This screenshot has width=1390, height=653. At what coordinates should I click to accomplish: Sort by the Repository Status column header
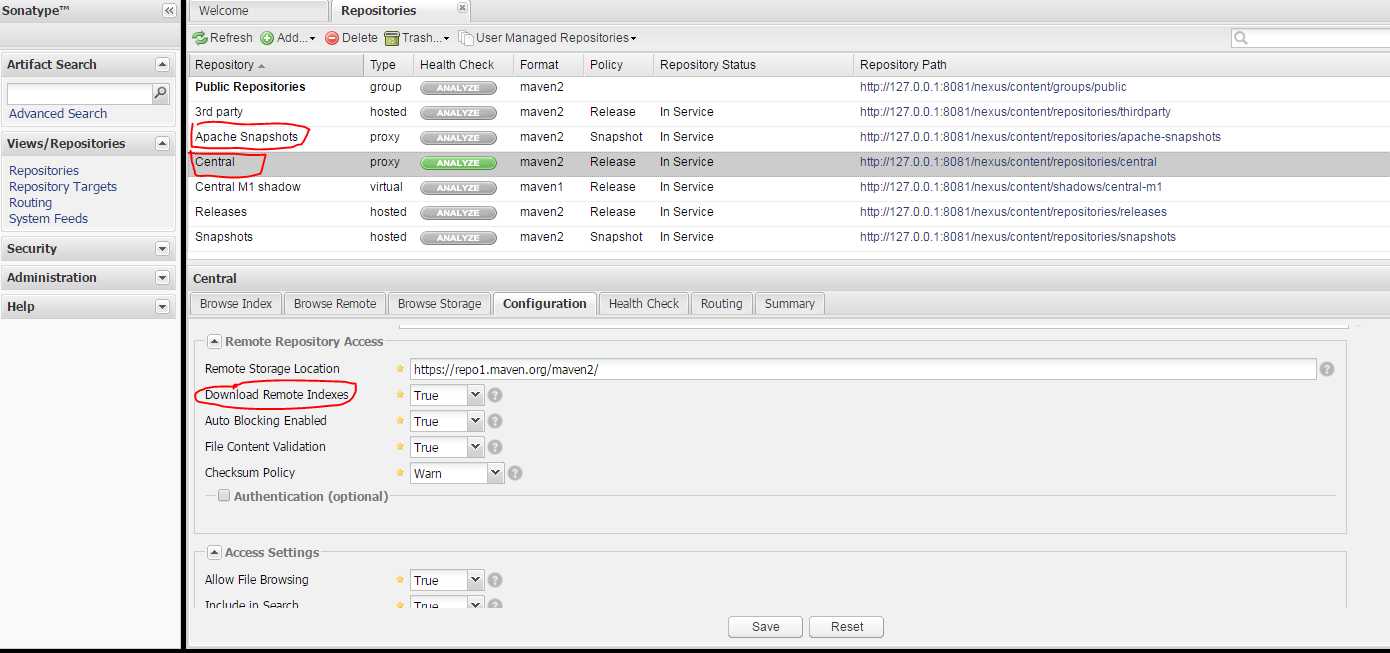coord(754,65)
